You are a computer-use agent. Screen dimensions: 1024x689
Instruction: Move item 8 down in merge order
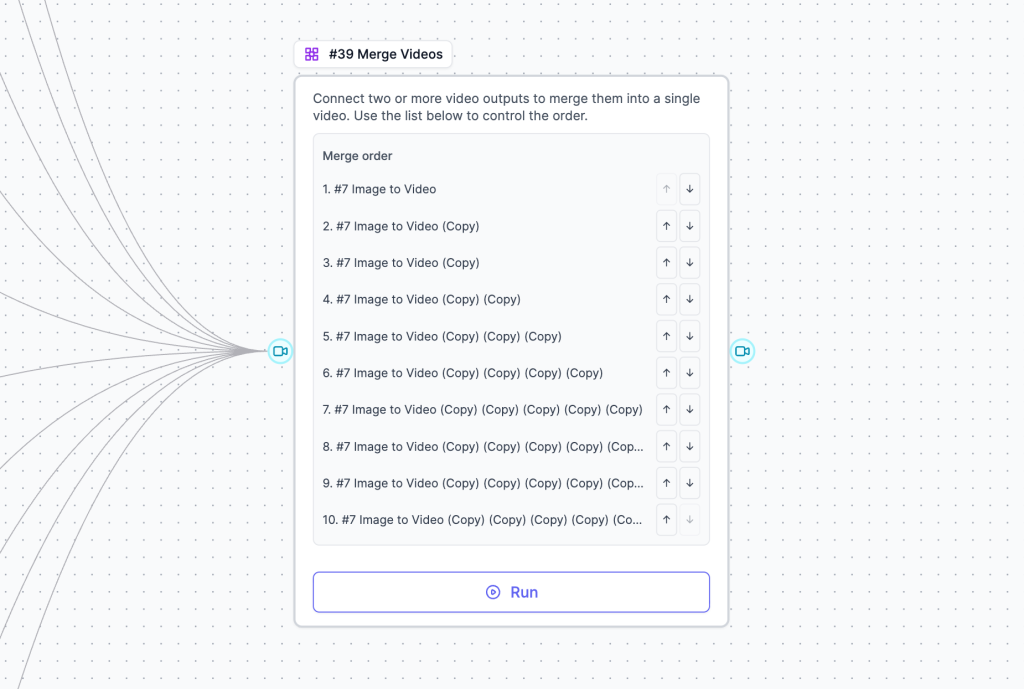point(690,446)
